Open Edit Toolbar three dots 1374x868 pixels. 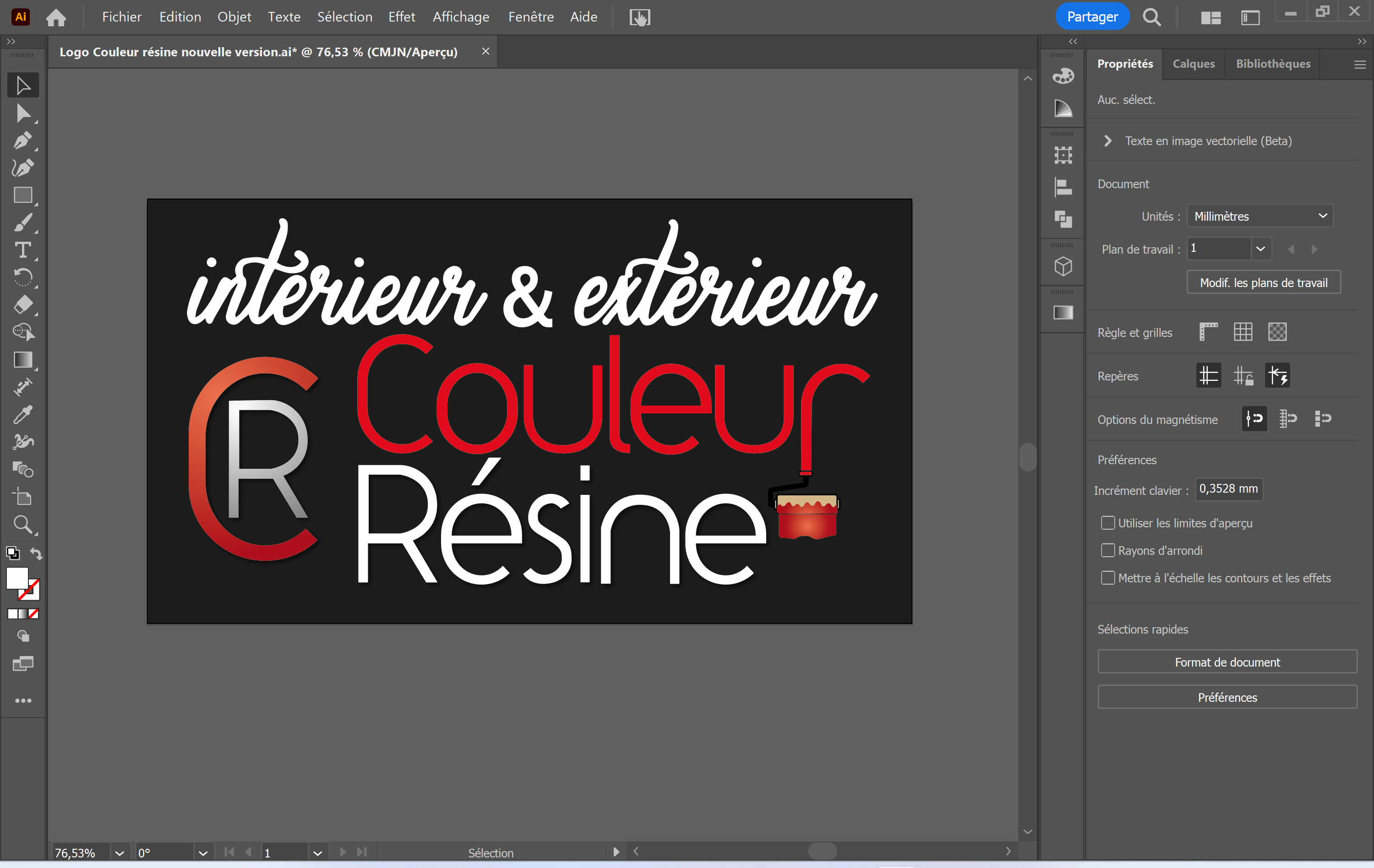point(23,700)
